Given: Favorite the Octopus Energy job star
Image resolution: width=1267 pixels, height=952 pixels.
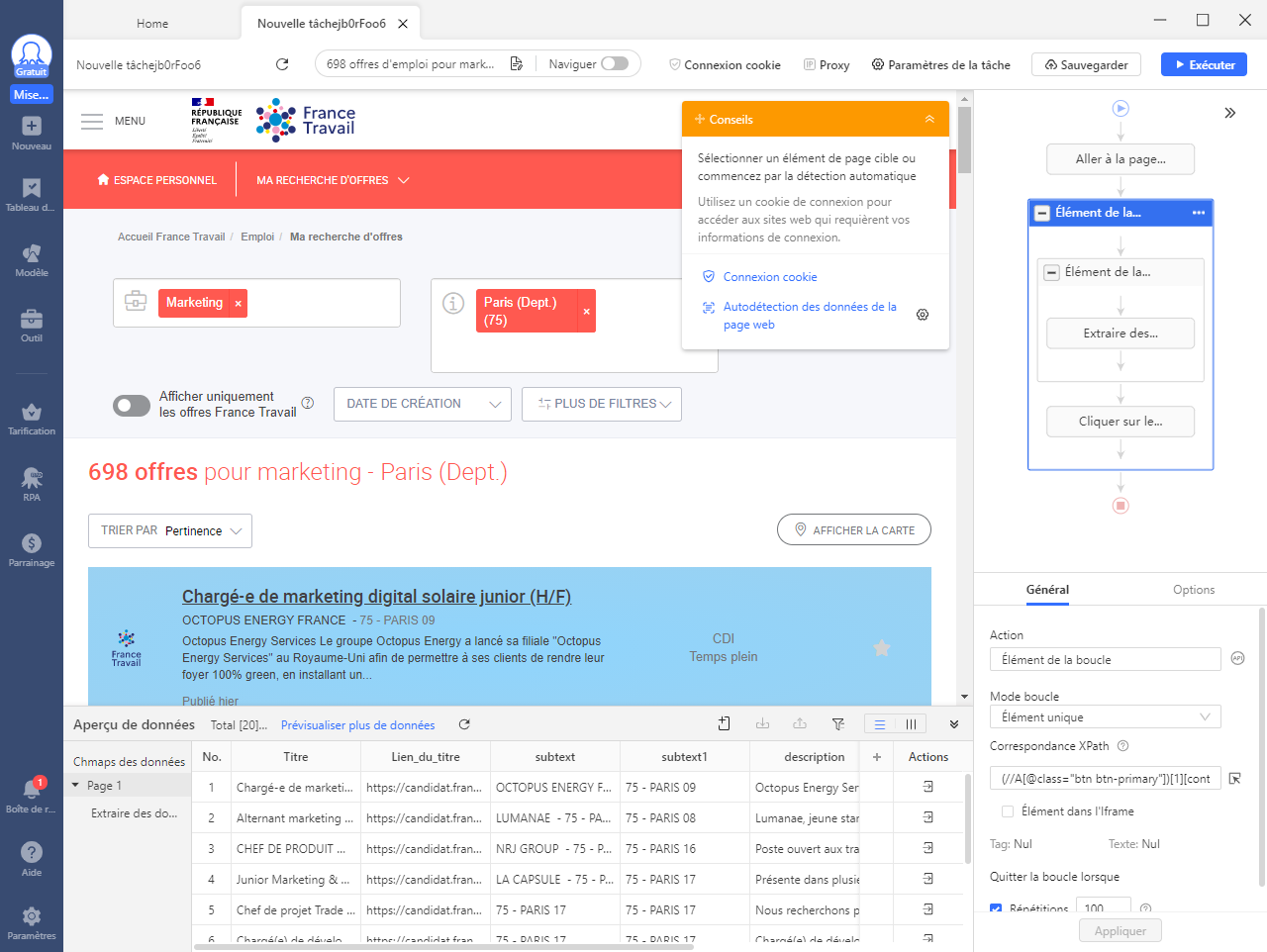Looking at the screenshot, I should [882, 648].
